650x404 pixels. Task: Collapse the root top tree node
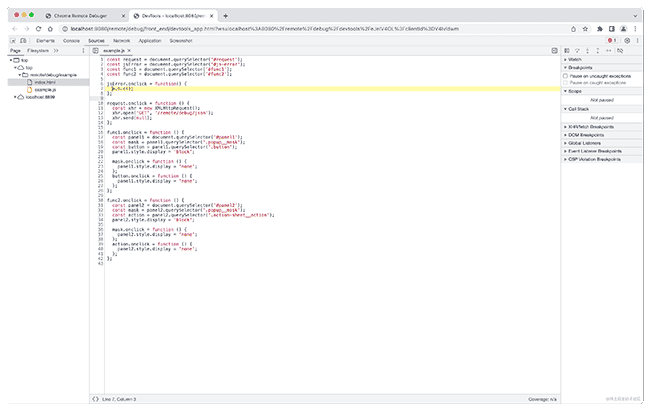[x=11, y=60]
